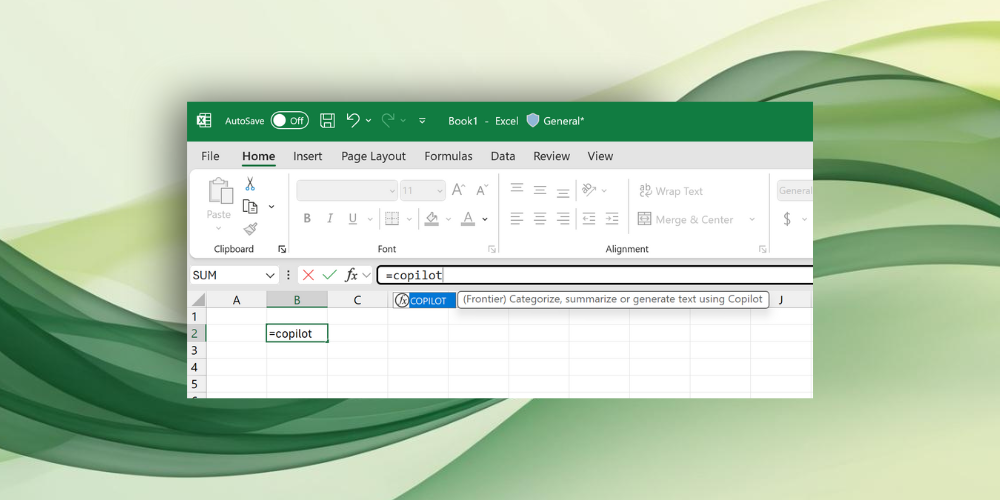
Task: Open the Fill Color dropdown arrow
Action: tap(448, 219)
